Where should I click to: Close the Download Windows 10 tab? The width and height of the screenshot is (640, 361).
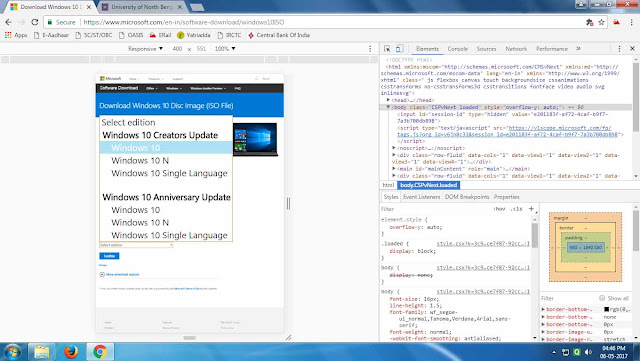(89, 7)
